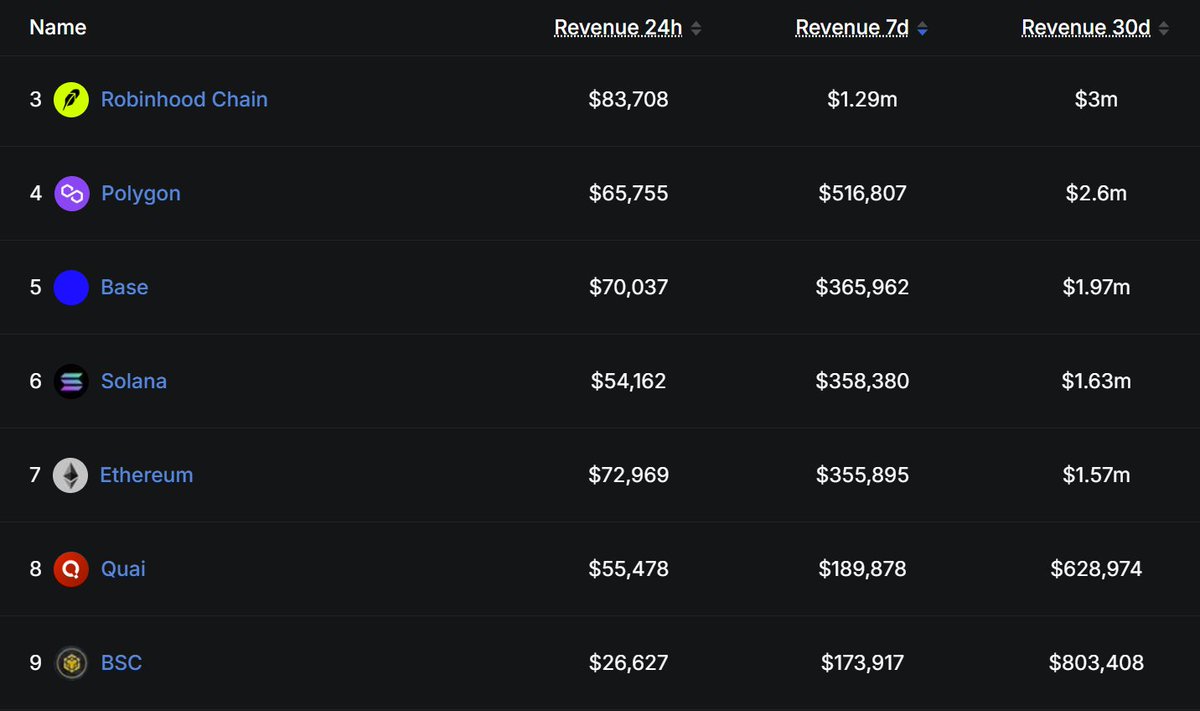This screenshot has width=1200, height=711.
Task: Open the Quai chain link
Action: click(x=123, y=569)
